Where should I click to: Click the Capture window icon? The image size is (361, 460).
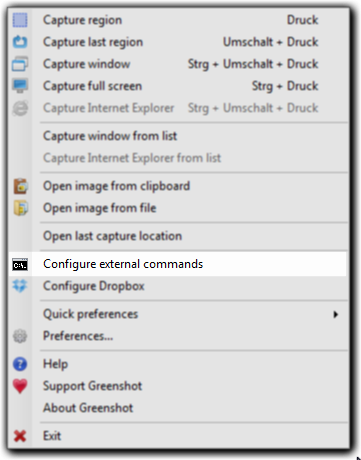20,64
